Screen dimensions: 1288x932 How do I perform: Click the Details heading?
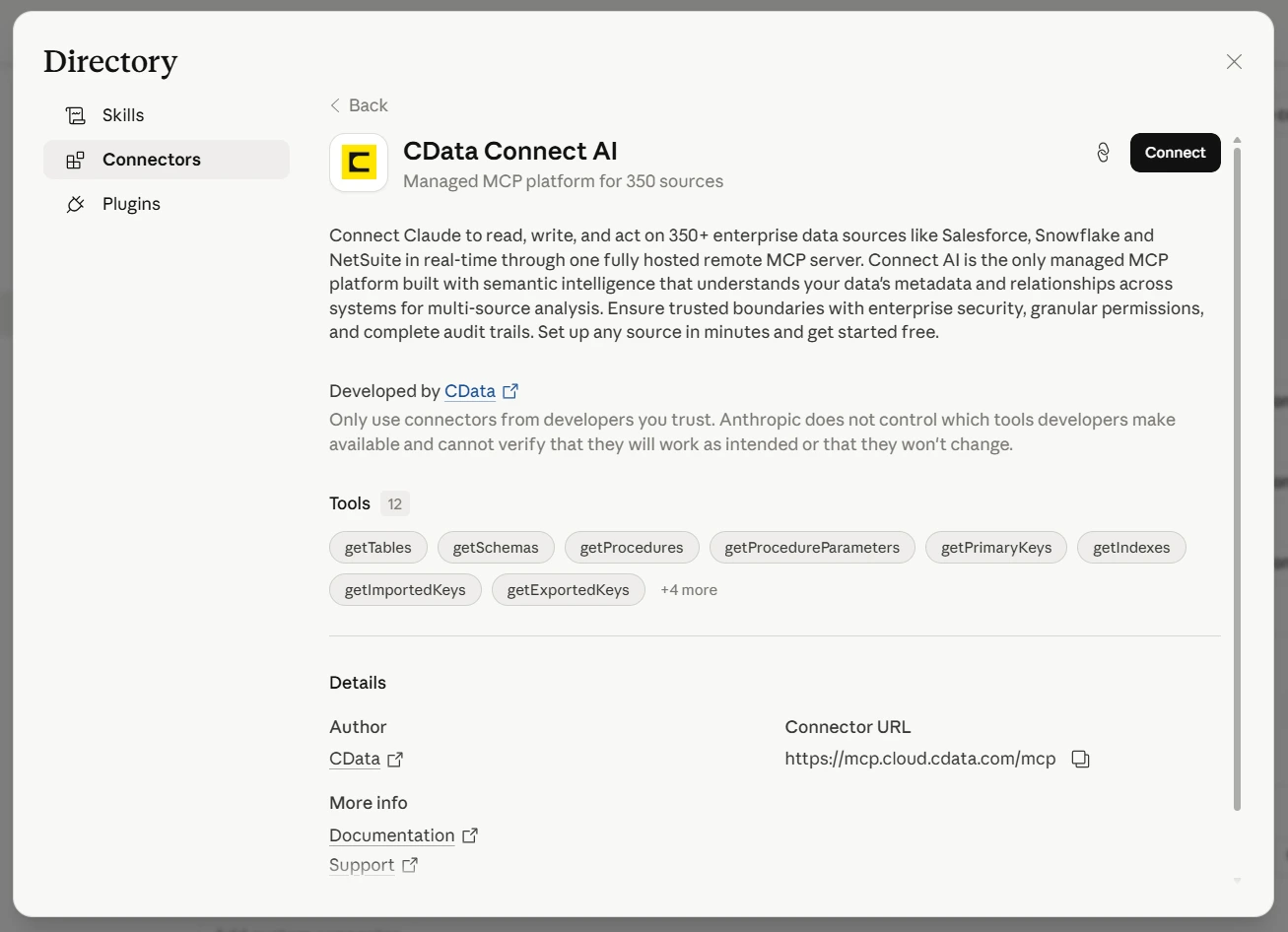358,683
